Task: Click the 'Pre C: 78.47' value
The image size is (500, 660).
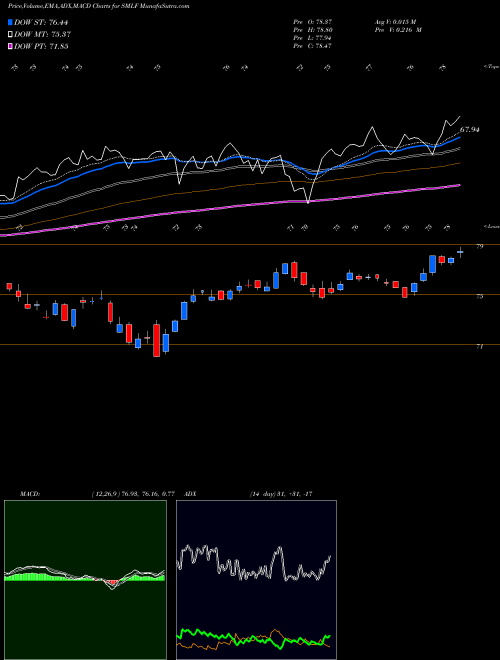Action: (312, 46)
